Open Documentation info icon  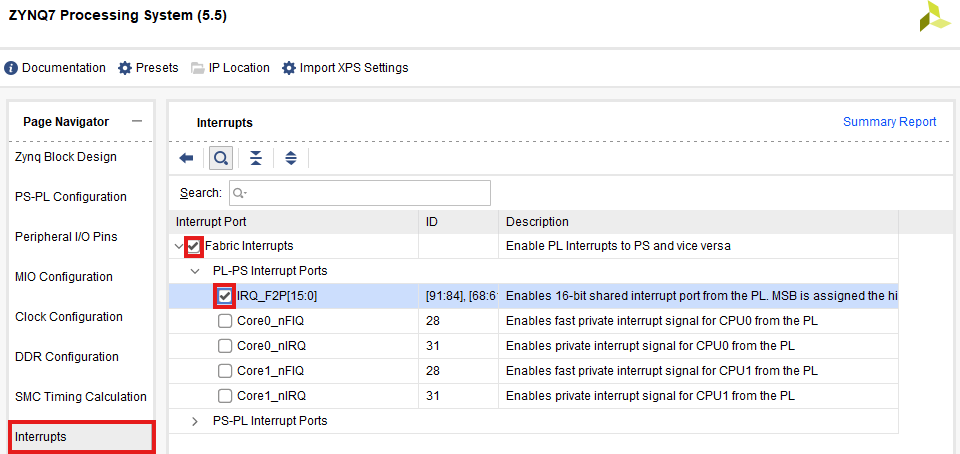pos(10,68)
